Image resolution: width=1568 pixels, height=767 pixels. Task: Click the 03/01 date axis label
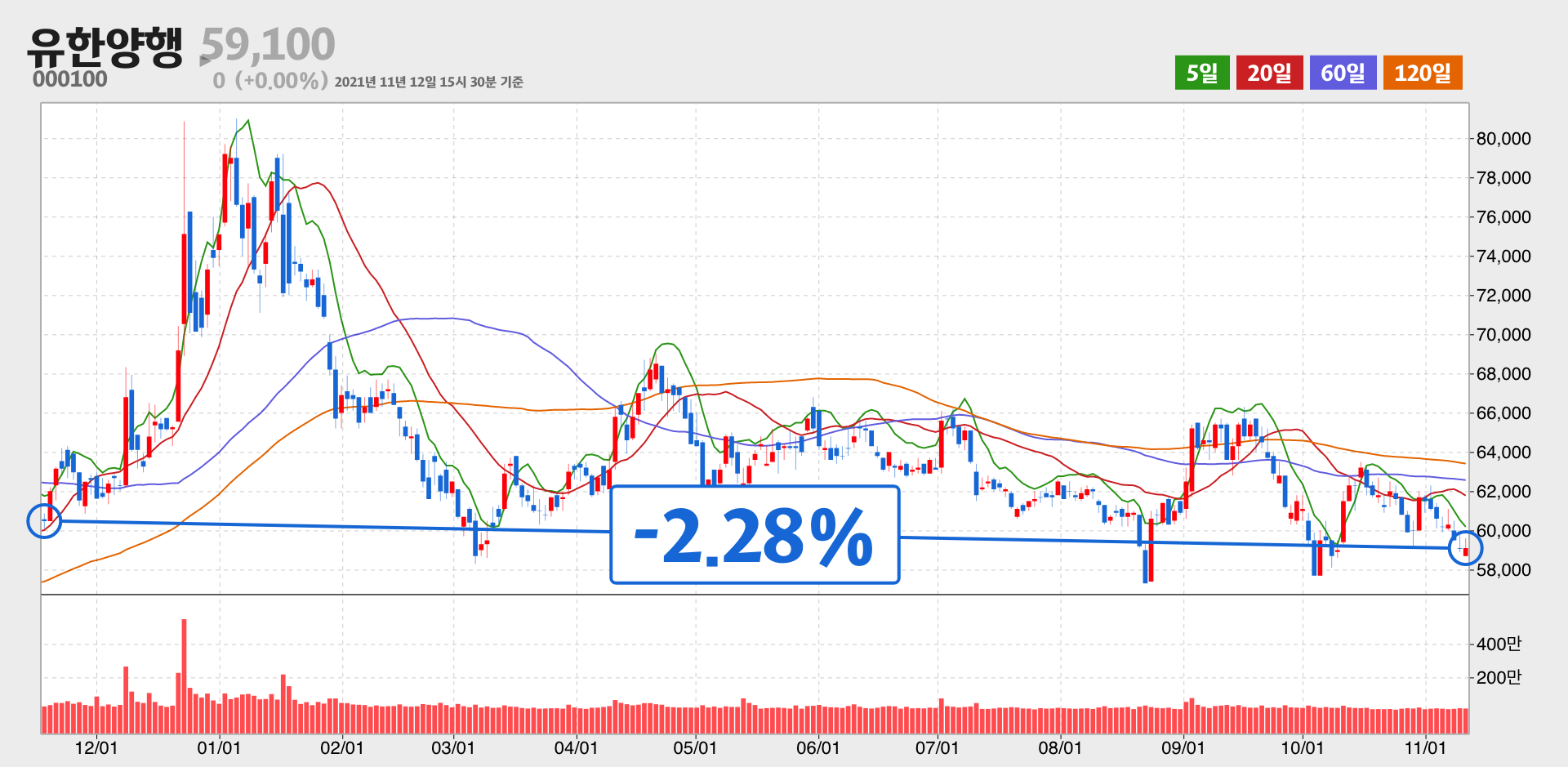(452, 748)
